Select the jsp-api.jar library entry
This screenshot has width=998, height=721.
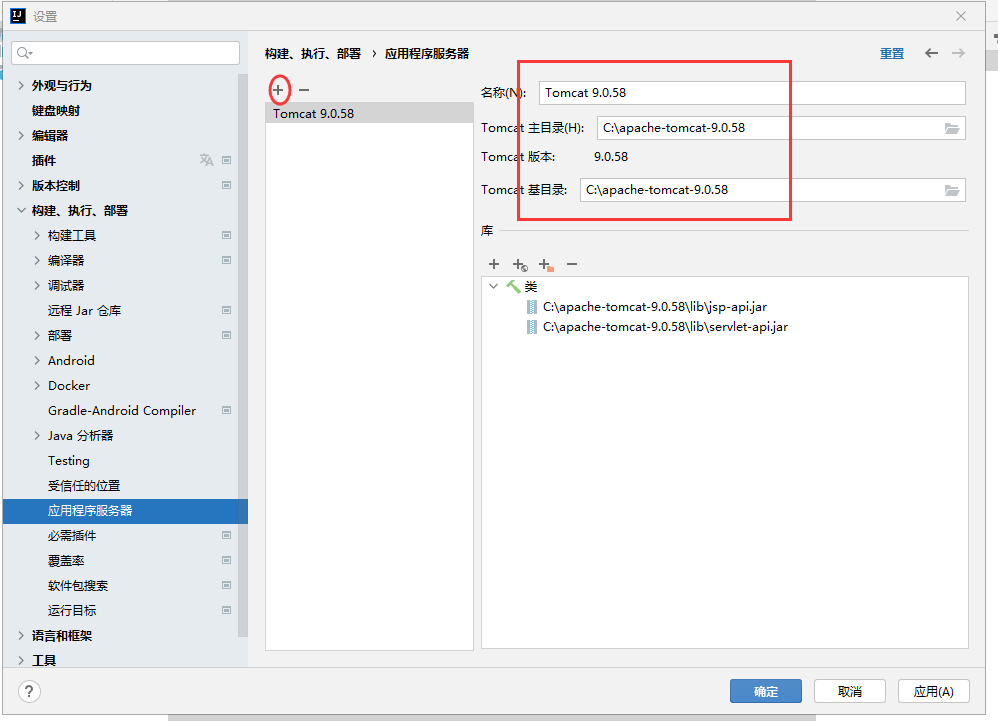654,307
